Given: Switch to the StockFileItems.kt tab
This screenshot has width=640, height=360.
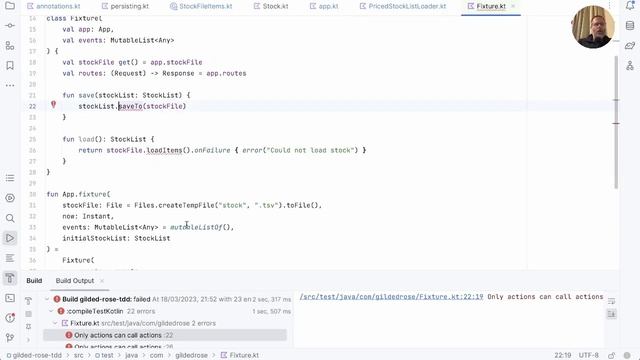Looking at the screenshot, I should (x=201, y=6).
